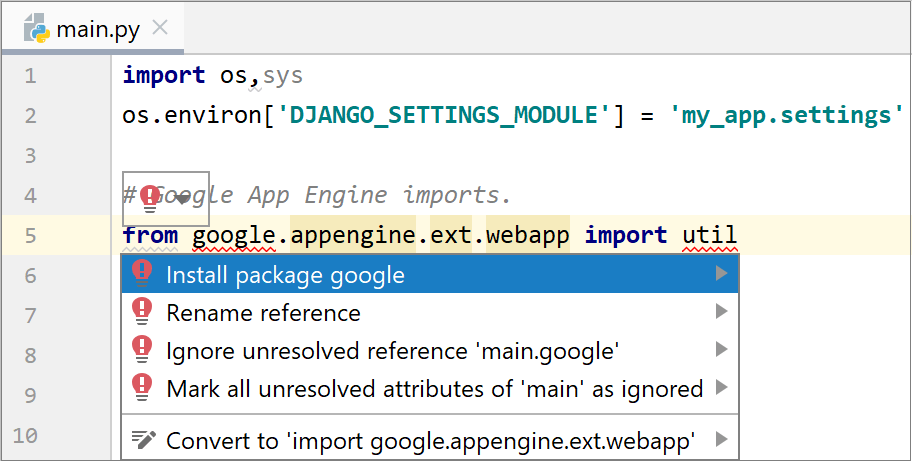This screenshot has height=461, width=912.
Task: Click the pencil icon beside Convert to import
Action: (144, 439)
